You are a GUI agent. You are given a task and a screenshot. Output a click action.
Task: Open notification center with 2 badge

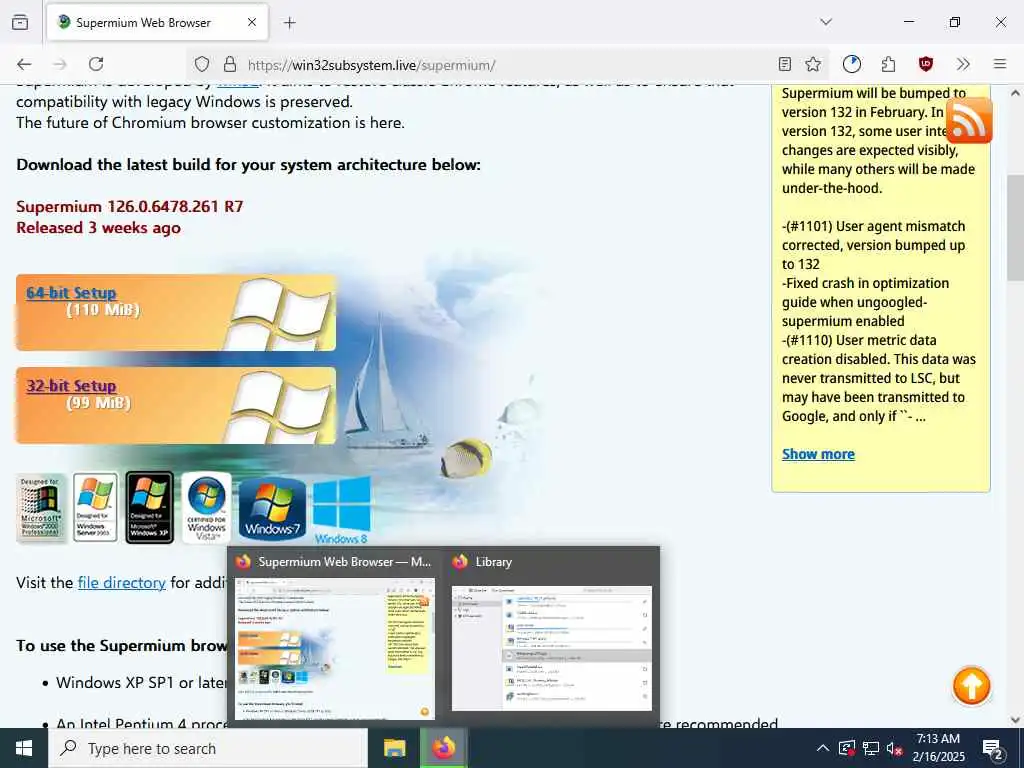point(992,748)
